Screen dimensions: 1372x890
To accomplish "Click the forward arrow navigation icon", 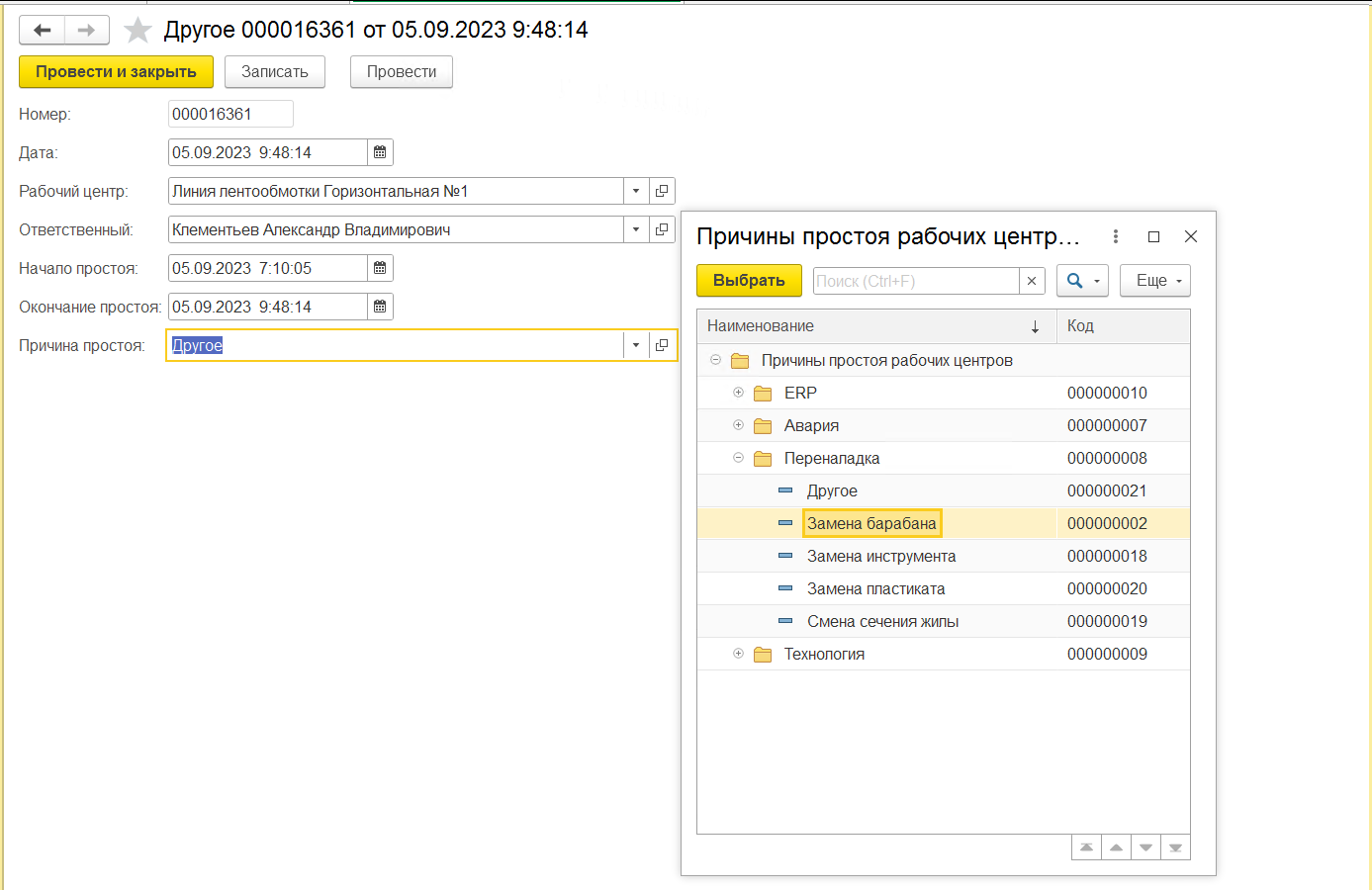I will (x=87, y=31).
